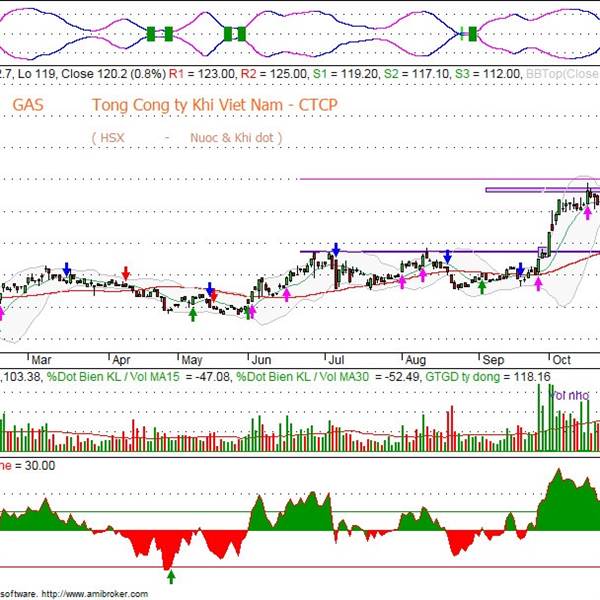The height and width of the screenshot is (600, 600).
Task: Click the blue down arrow above July candles
Action: 336,249
